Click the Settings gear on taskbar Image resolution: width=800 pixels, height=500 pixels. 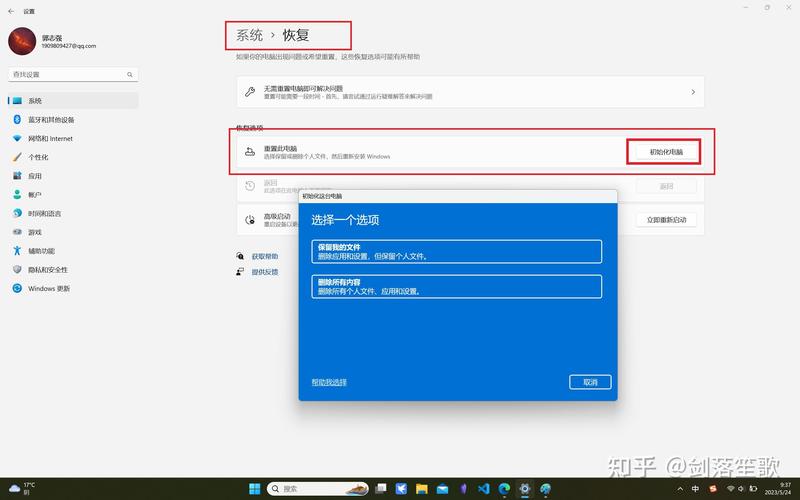pyautogui.click(x=524, y=489)
